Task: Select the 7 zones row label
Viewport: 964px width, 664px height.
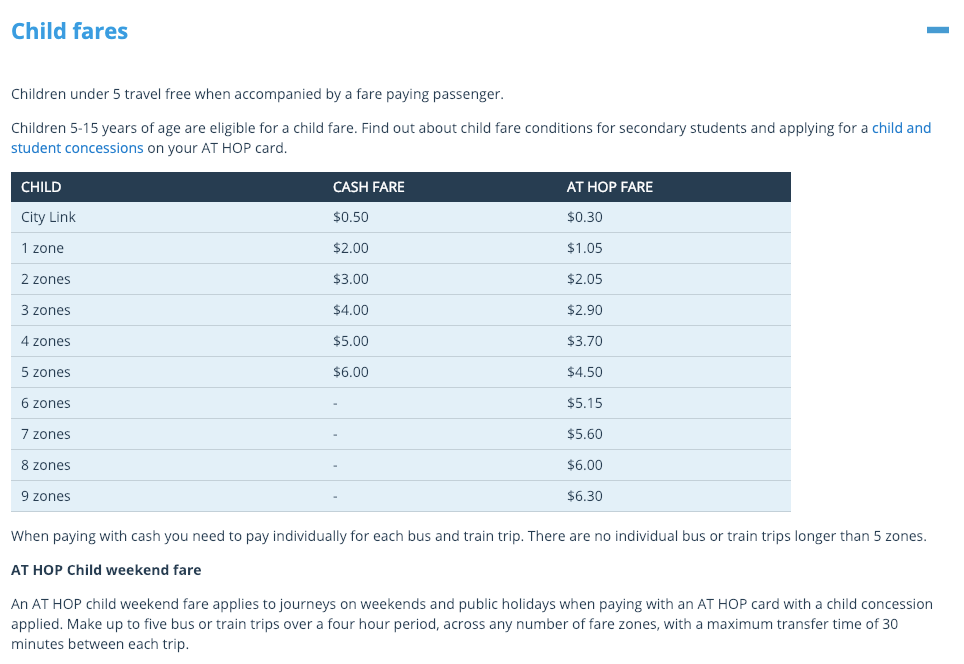Action: [45, 434]
